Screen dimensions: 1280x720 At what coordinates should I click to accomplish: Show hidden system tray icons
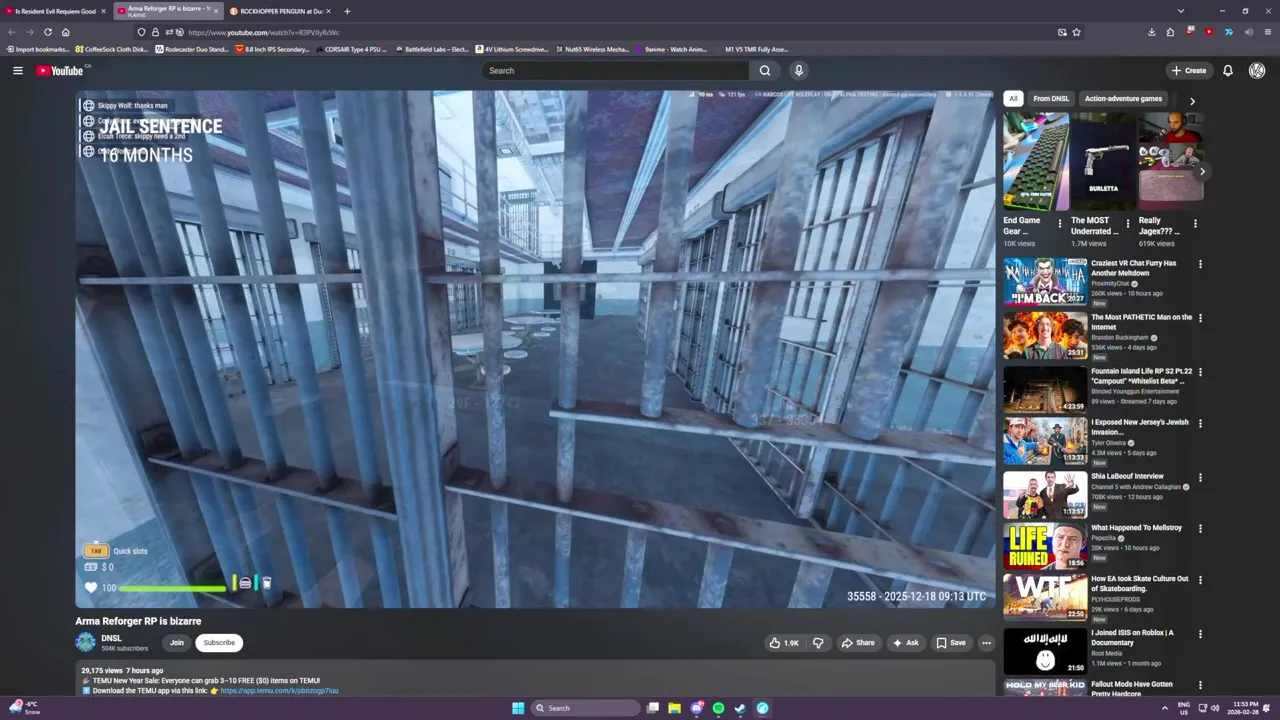[x=1164, y=708]
